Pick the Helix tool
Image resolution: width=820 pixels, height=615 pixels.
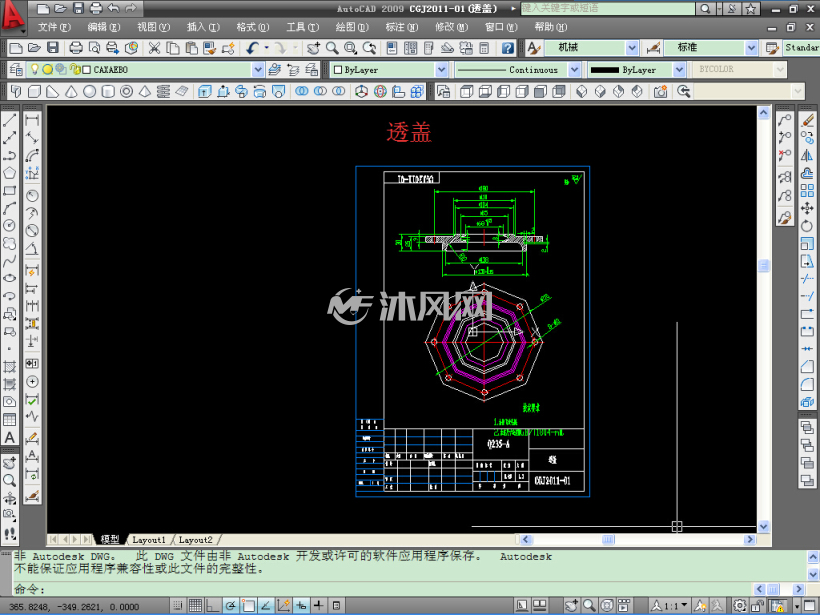point(163,92)
